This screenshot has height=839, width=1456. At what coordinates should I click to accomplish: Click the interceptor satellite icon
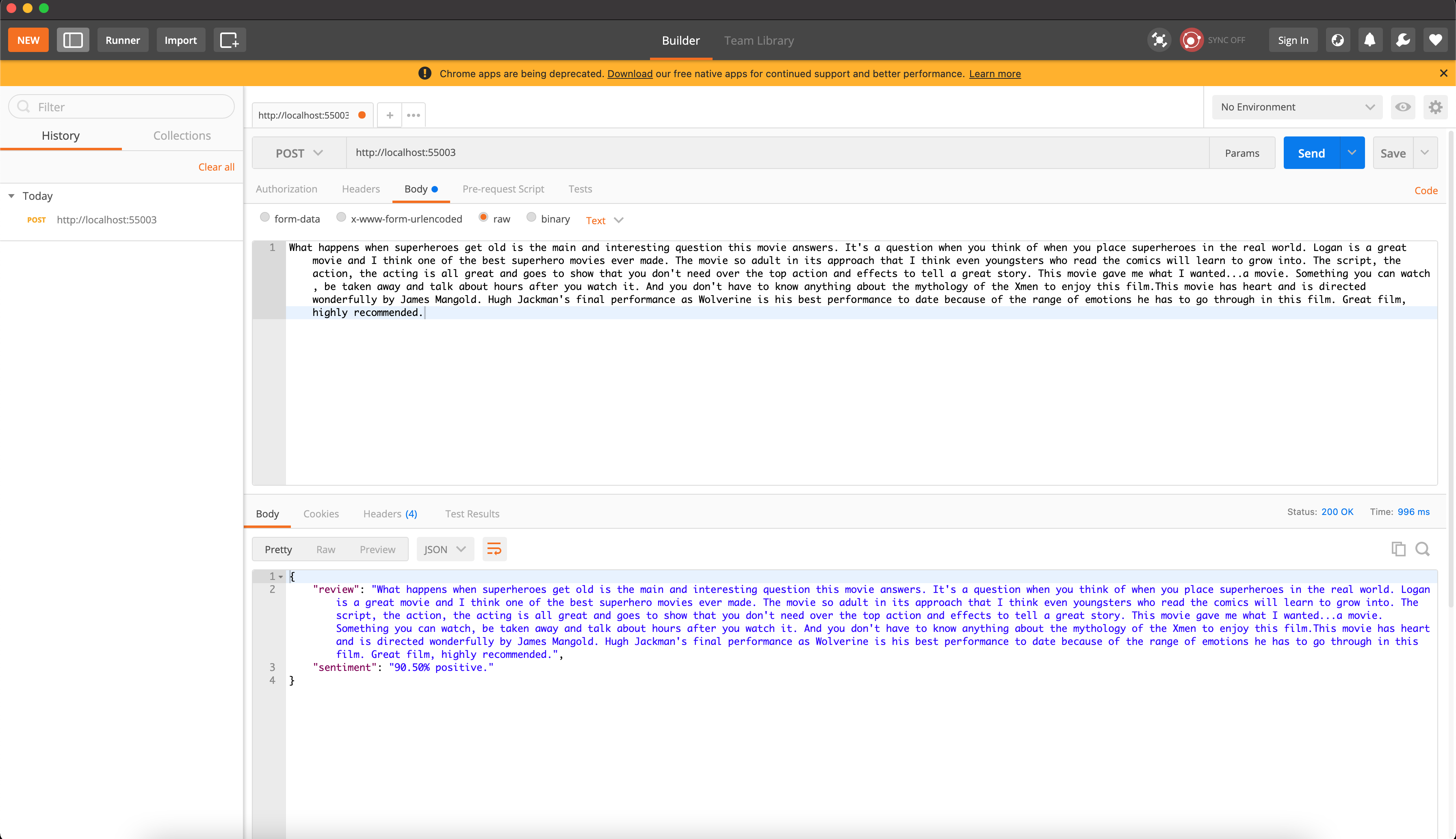tap(1159, 40)
